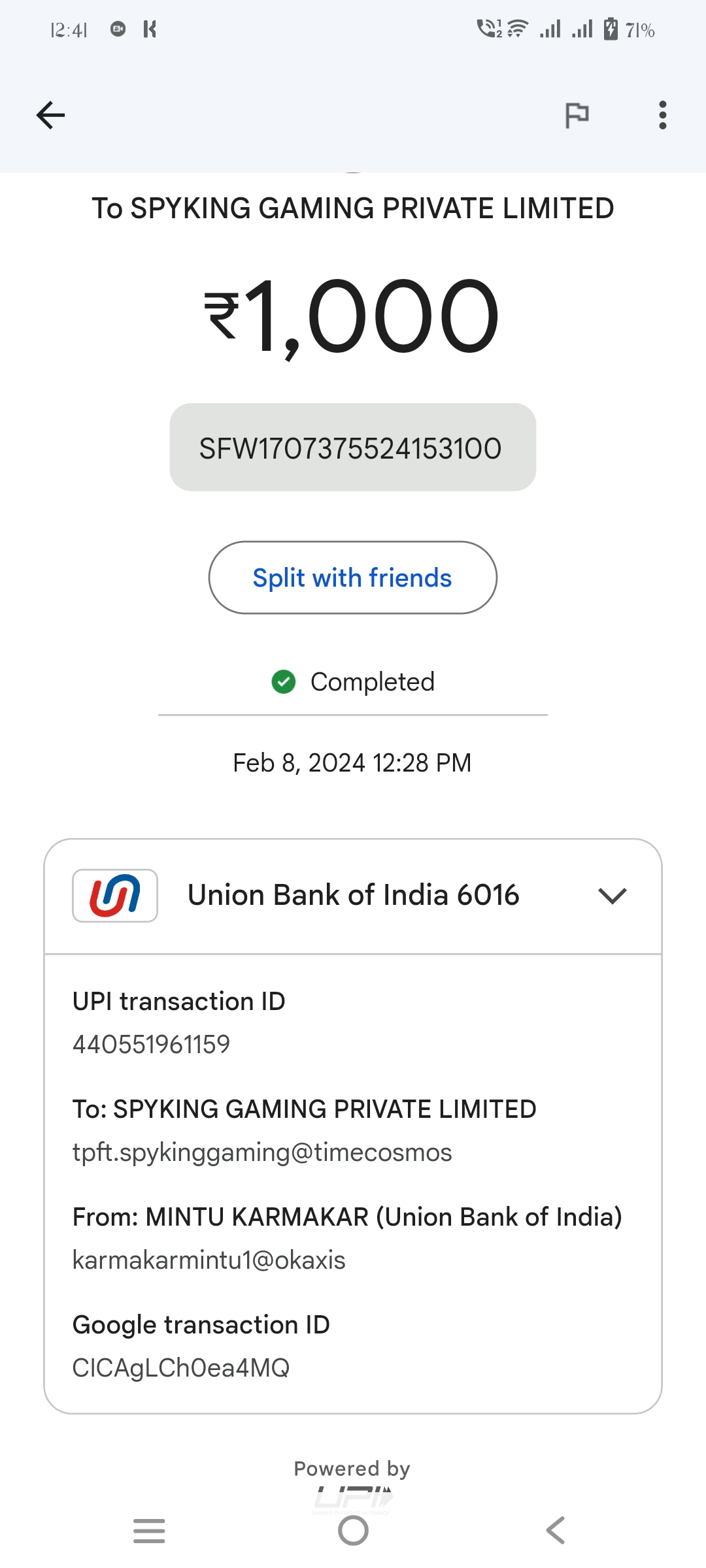Tap the transaction reference SFW1707375524153100 chip
This screenshot has height=1568, width=706.
point(352,448)
